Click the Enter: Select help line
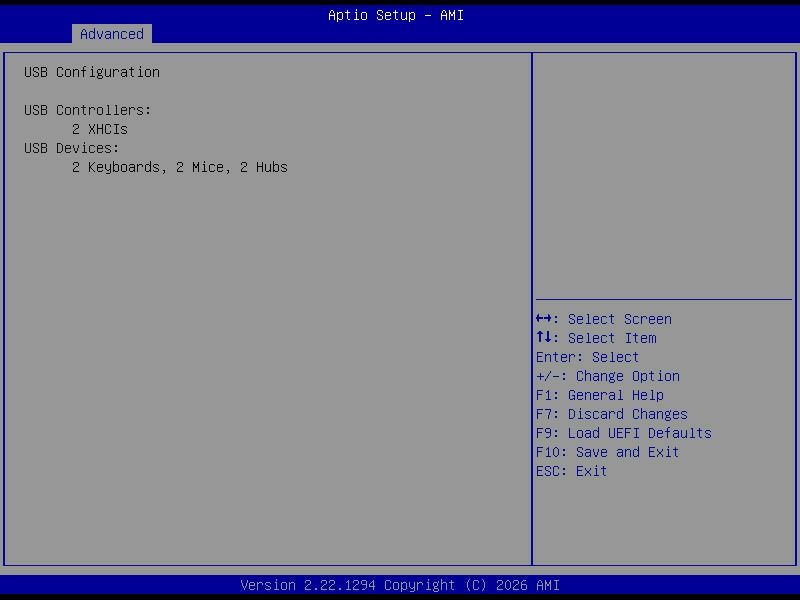This screenshot has width=800, height=600. 587,357
